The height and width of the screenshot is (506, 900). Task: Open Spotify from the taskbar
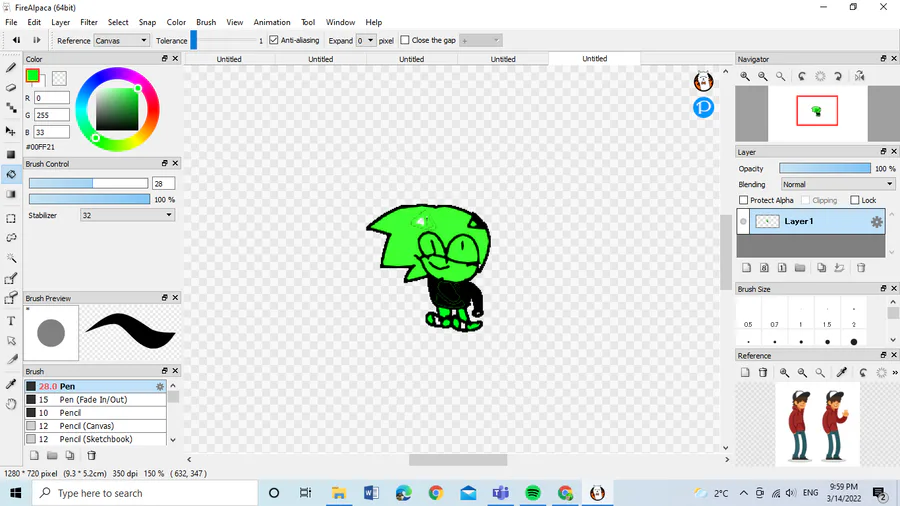pyautogui.click(x=533, y=493)
